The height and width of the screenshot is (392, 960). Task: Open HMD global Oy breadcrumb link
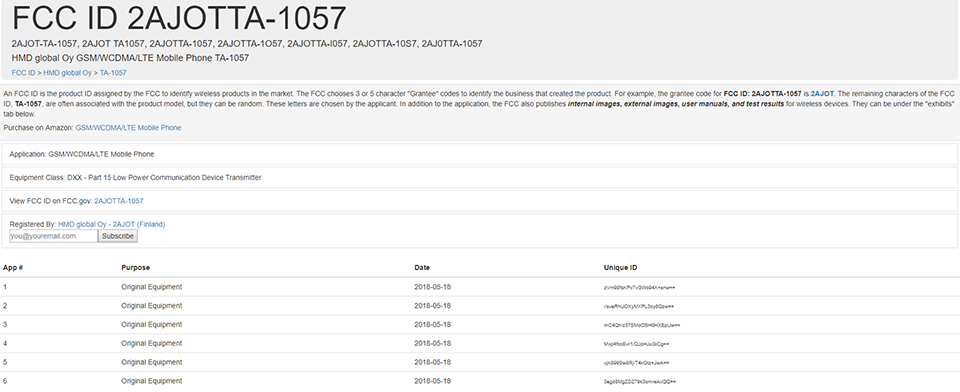pyautogui.click(x=67, y=73)
